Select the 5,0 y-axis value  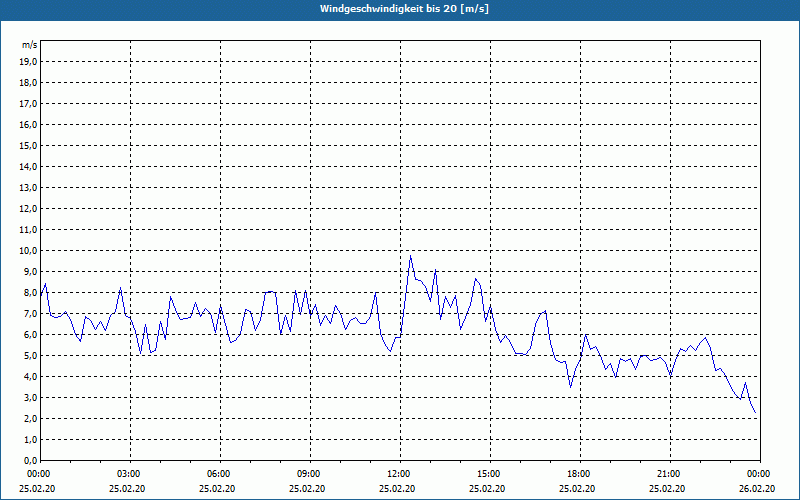(31, 356)
